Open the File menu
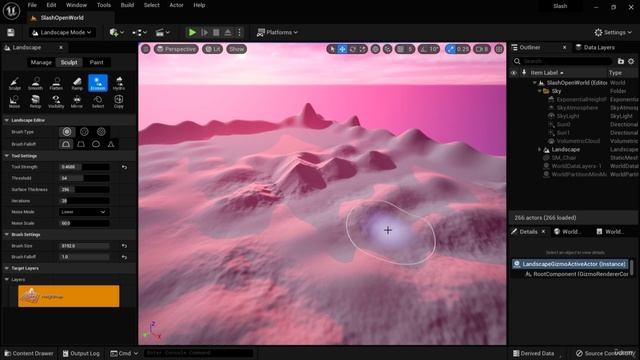This screenshot has height=360, width=640. tap(32, 5)
